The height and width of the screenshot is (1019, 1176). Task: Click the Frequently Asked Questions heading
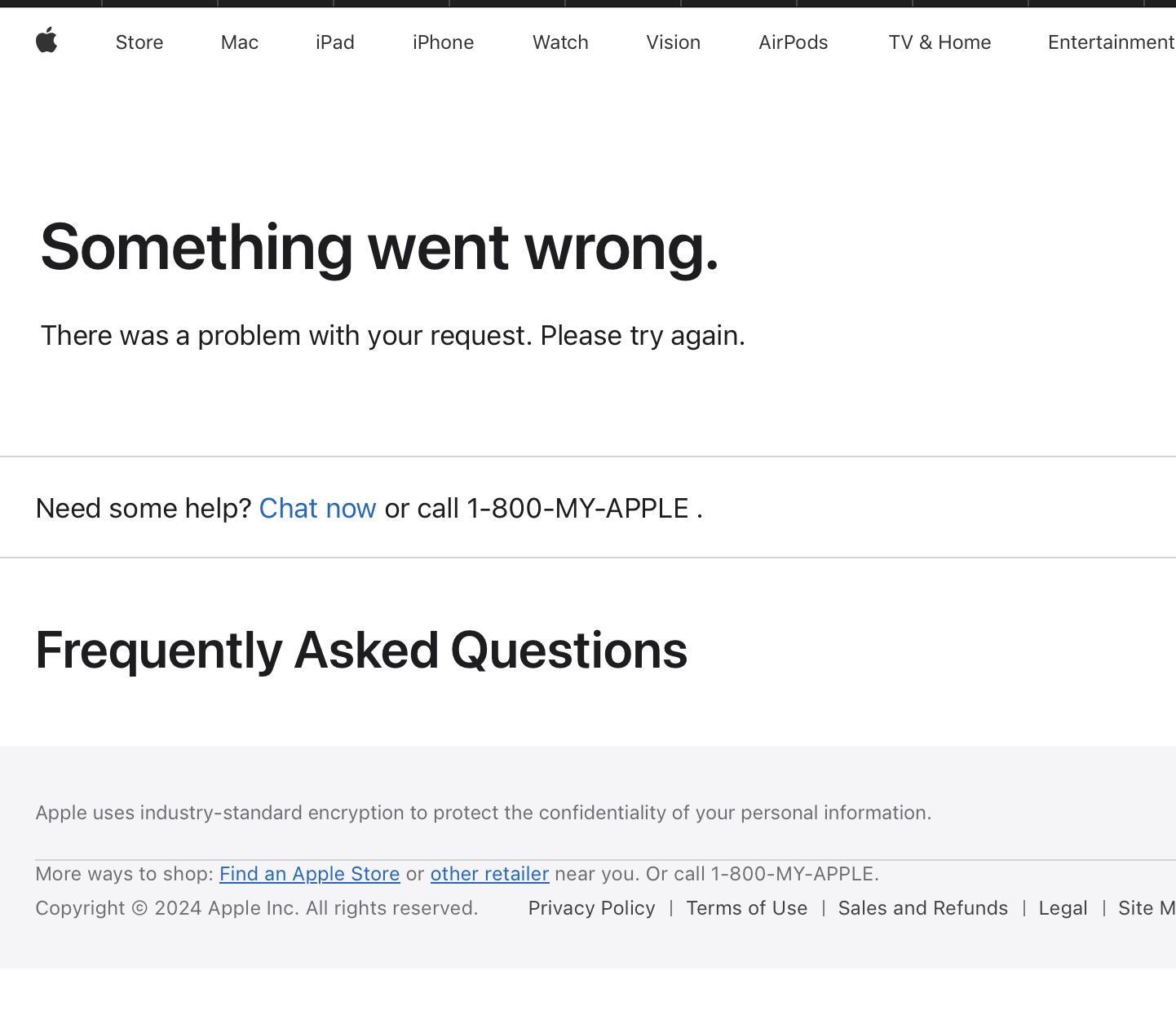(x=361, y=651)
